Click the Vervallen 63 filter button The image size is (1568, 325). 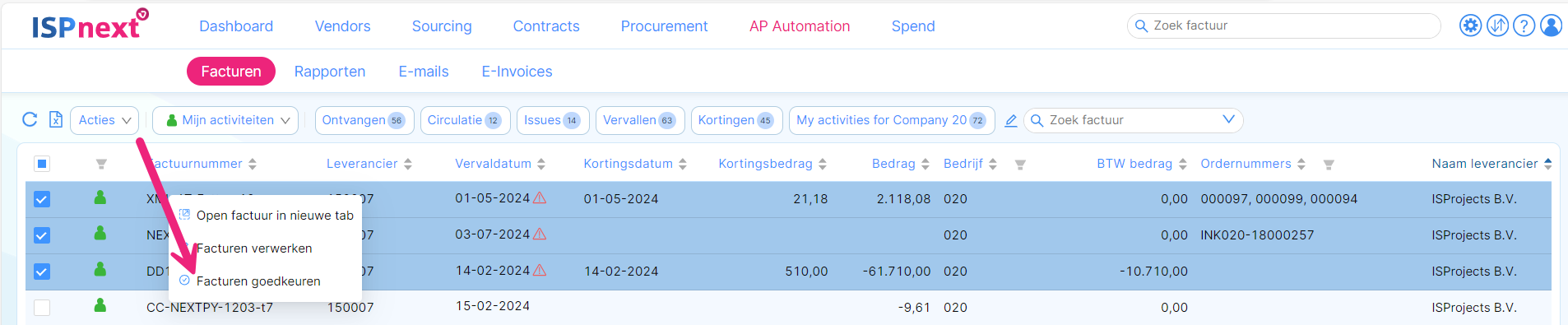coord(640,120)
